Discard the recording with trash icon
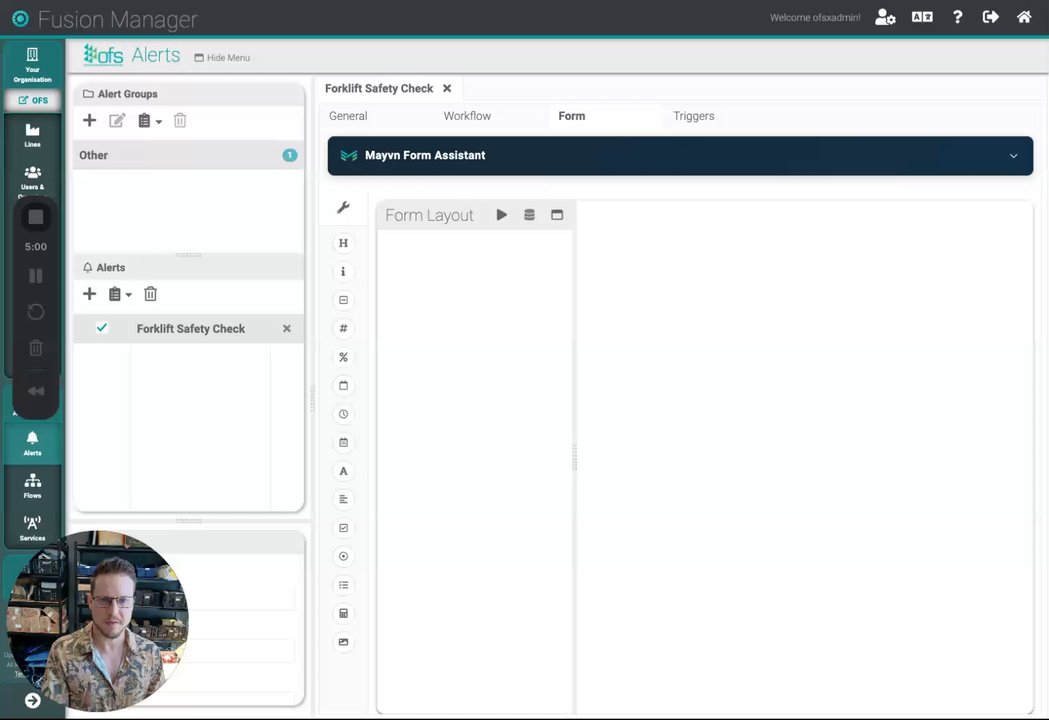Viewport: 1049px width, 720px height. [35, 348]
